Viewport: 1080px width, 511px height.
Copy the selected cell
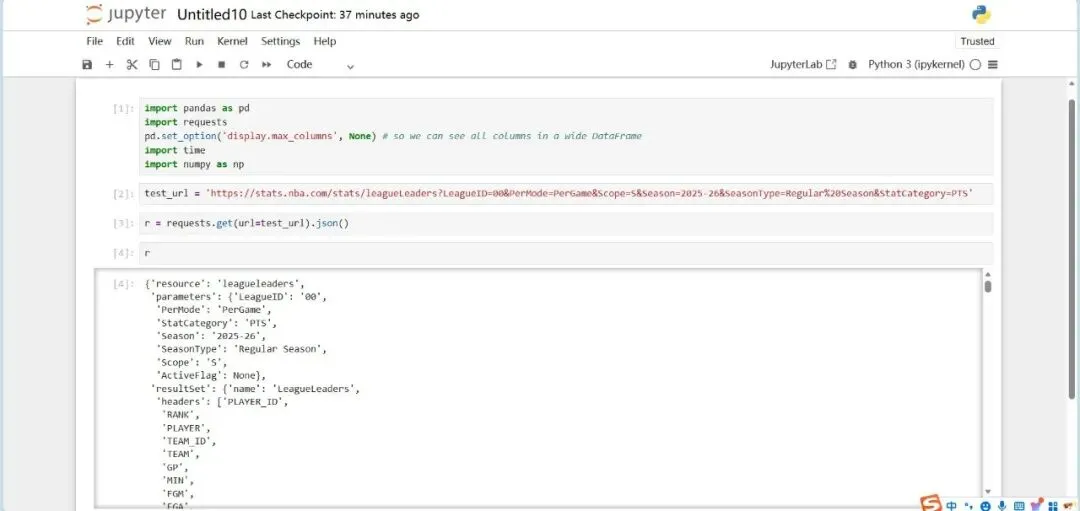[x=154, y=65]
